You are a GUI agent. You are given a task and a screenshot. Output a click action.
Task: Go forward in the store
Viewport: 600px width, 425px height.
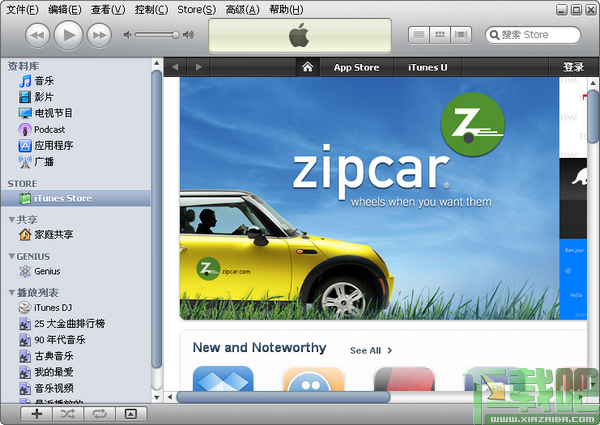[x=199, y=67]
